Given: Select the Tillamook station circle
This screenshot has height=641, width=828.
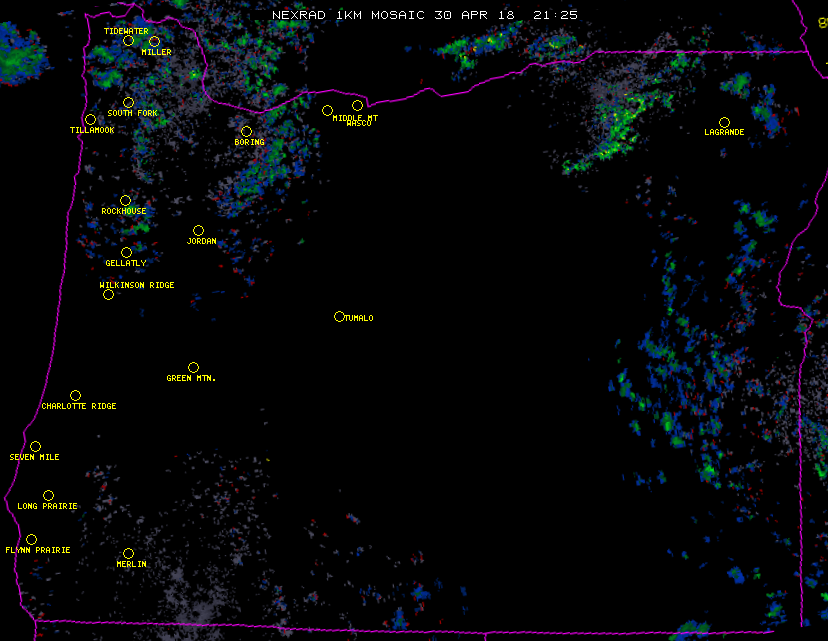Looking at the screenshot, I should pos(90,120).
